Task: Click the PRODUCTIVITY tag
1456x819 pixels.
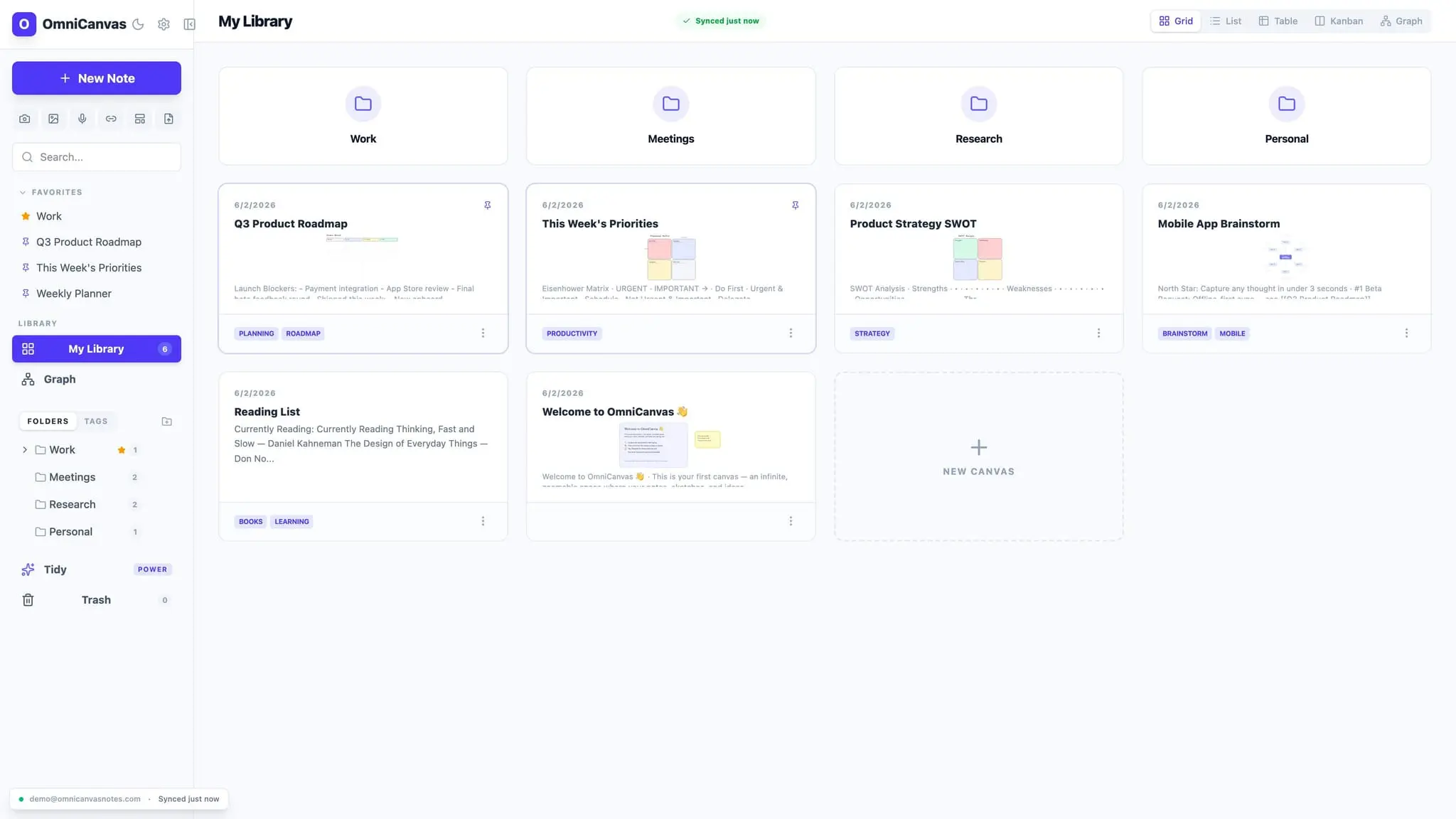Action: (x=572, y=333)
